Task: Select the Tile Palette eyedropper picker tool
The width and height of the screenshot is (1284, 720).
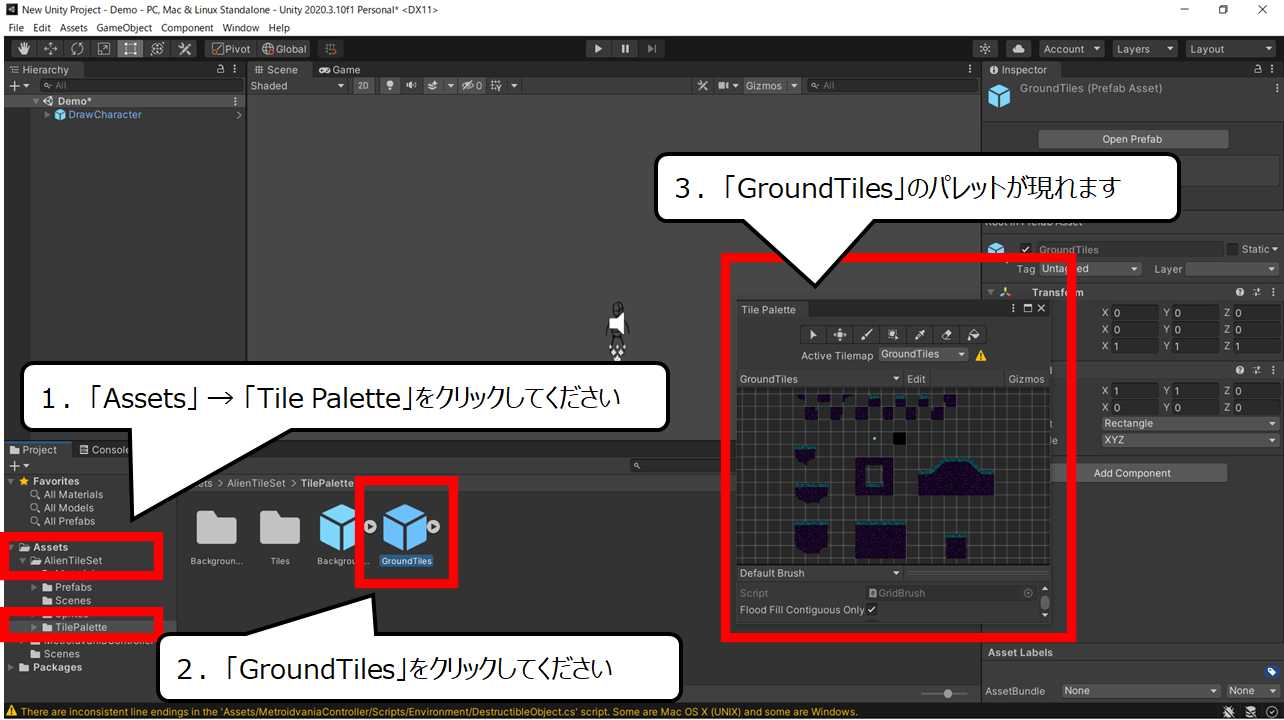Action: click(x=920, y=335)
